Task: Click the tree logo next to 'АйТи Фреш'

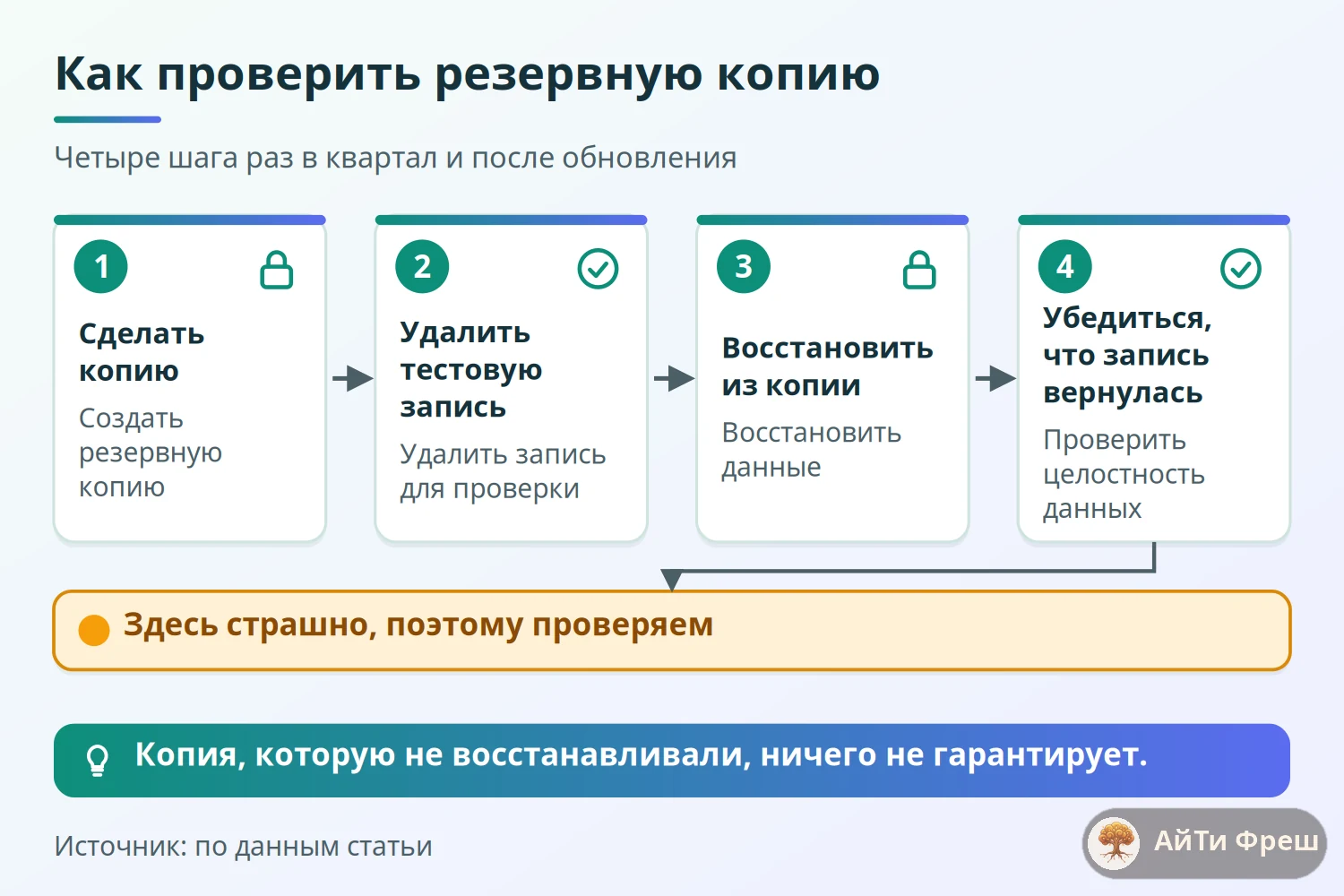Action: [x=1115, y=843]
